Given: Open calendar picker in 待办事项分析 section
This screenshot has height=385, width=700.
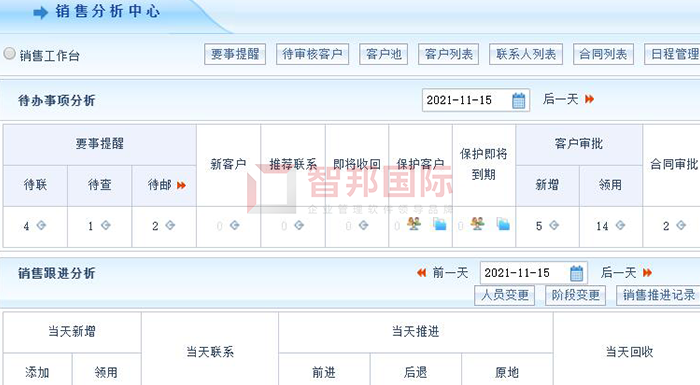Looking at the screenshot, I should 518,100.
